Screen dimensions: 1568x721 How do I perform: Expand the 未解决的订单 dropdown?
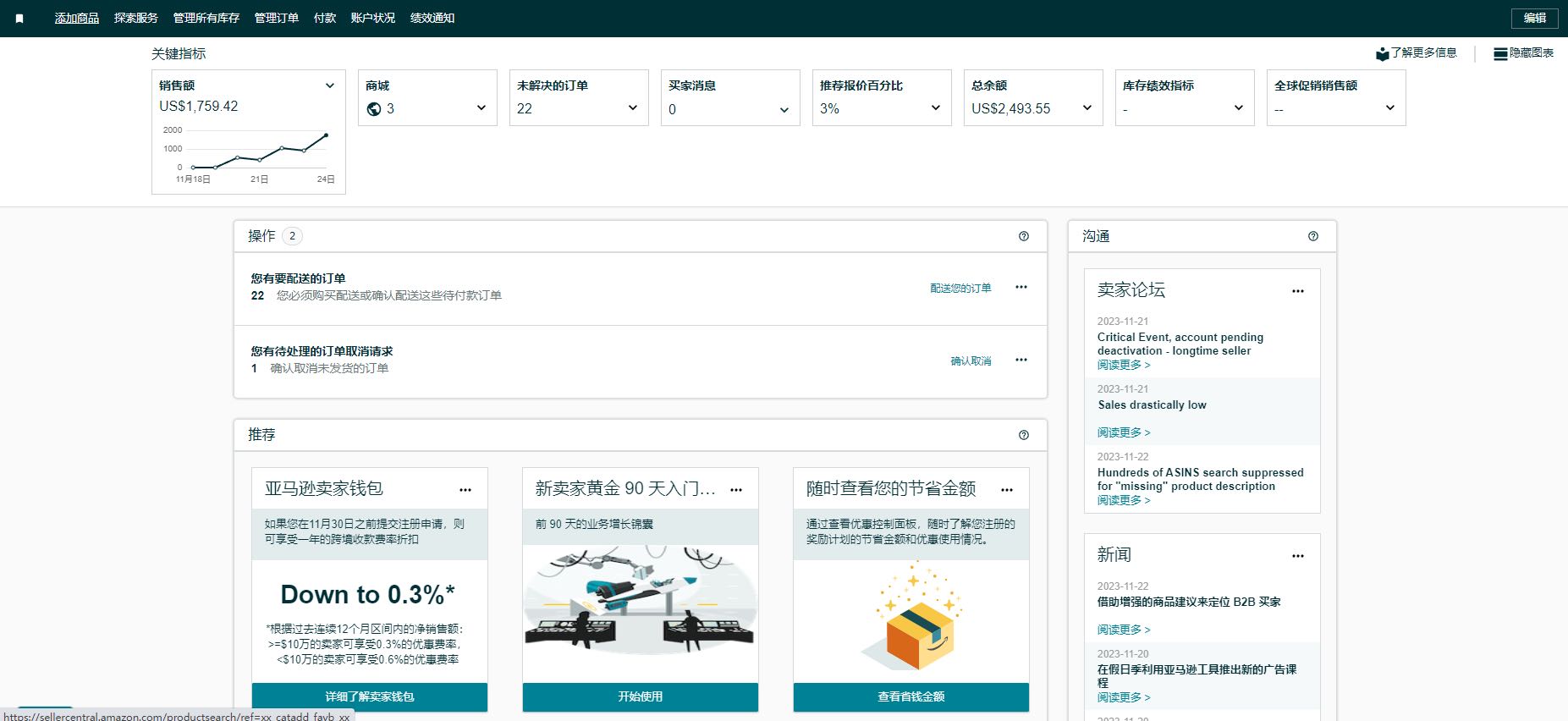(x=633, y=108)
